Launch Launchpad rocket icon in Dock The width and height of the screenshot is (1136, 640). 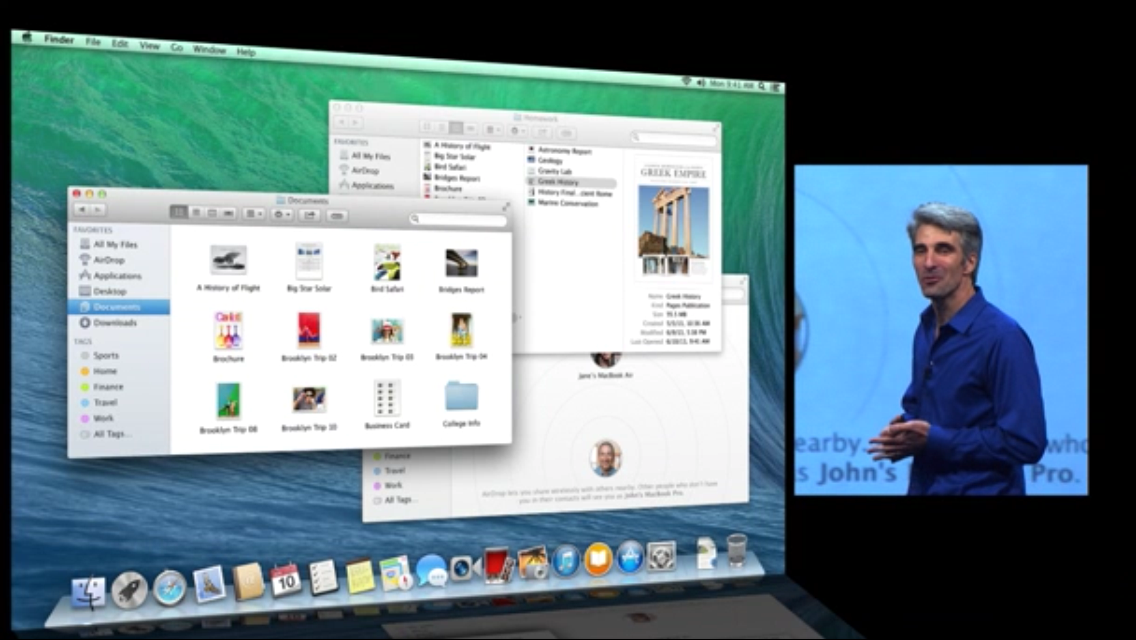[x=130, y=590]
